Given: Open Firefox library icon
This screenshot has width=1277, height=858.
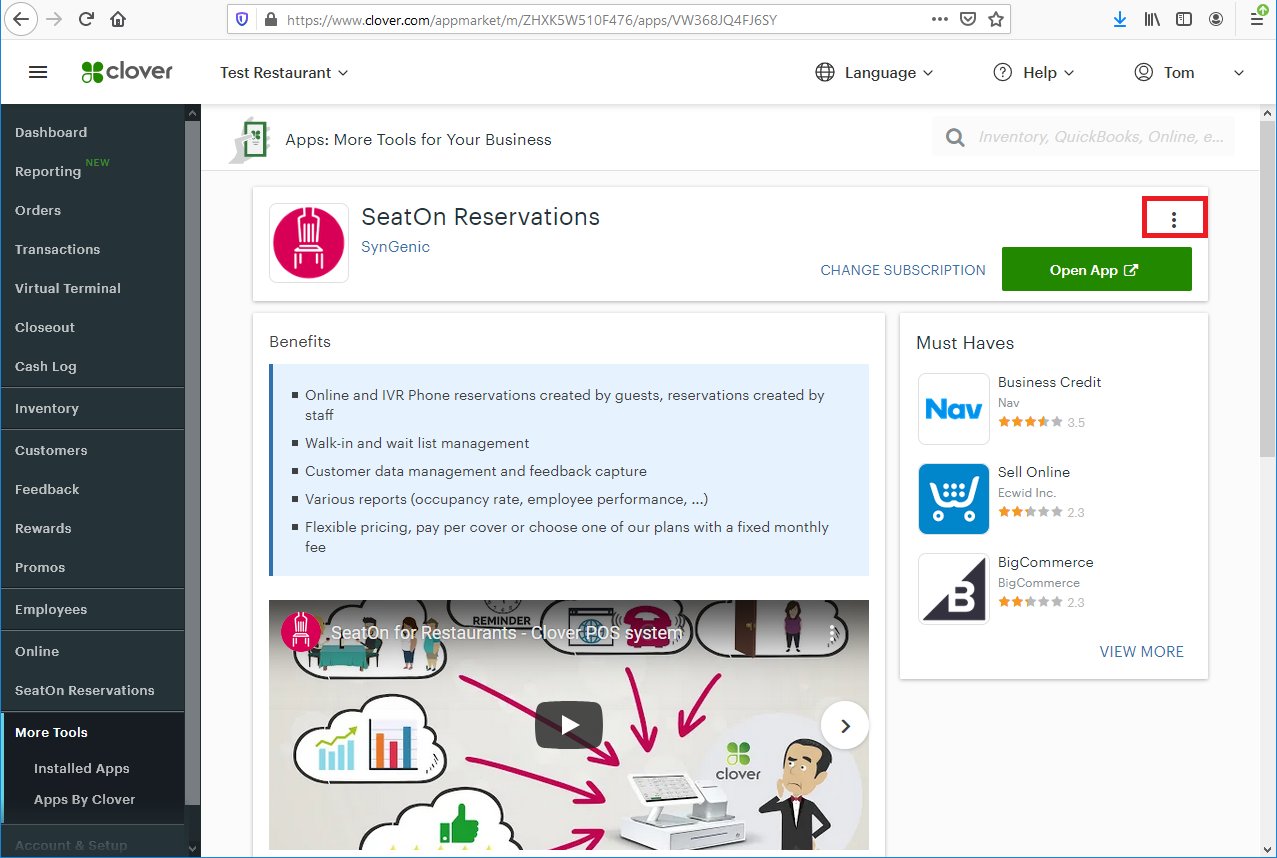Looking at the screenshot, I should 1152,19.
